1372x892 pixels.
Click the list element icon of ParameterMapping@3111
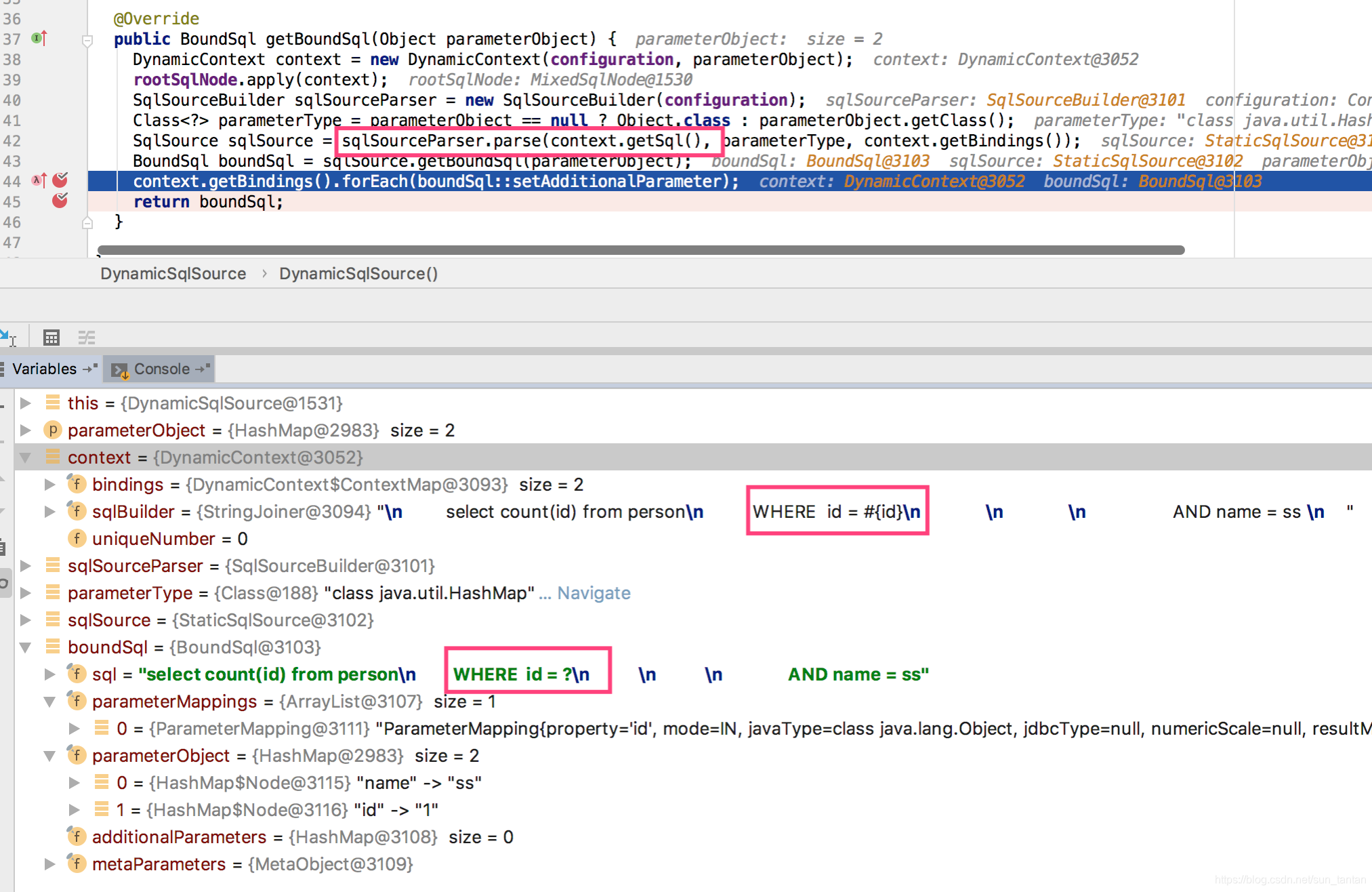pos(102,728)
